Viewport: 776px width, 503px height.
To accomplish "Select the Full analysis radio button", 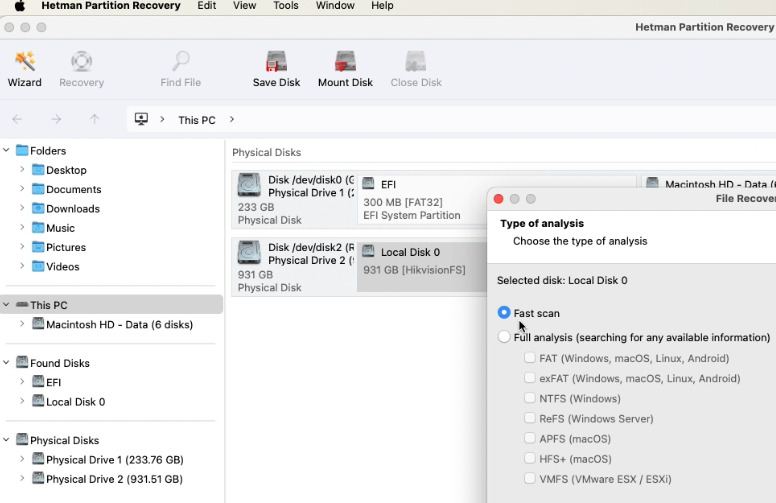I will [504, 337].
